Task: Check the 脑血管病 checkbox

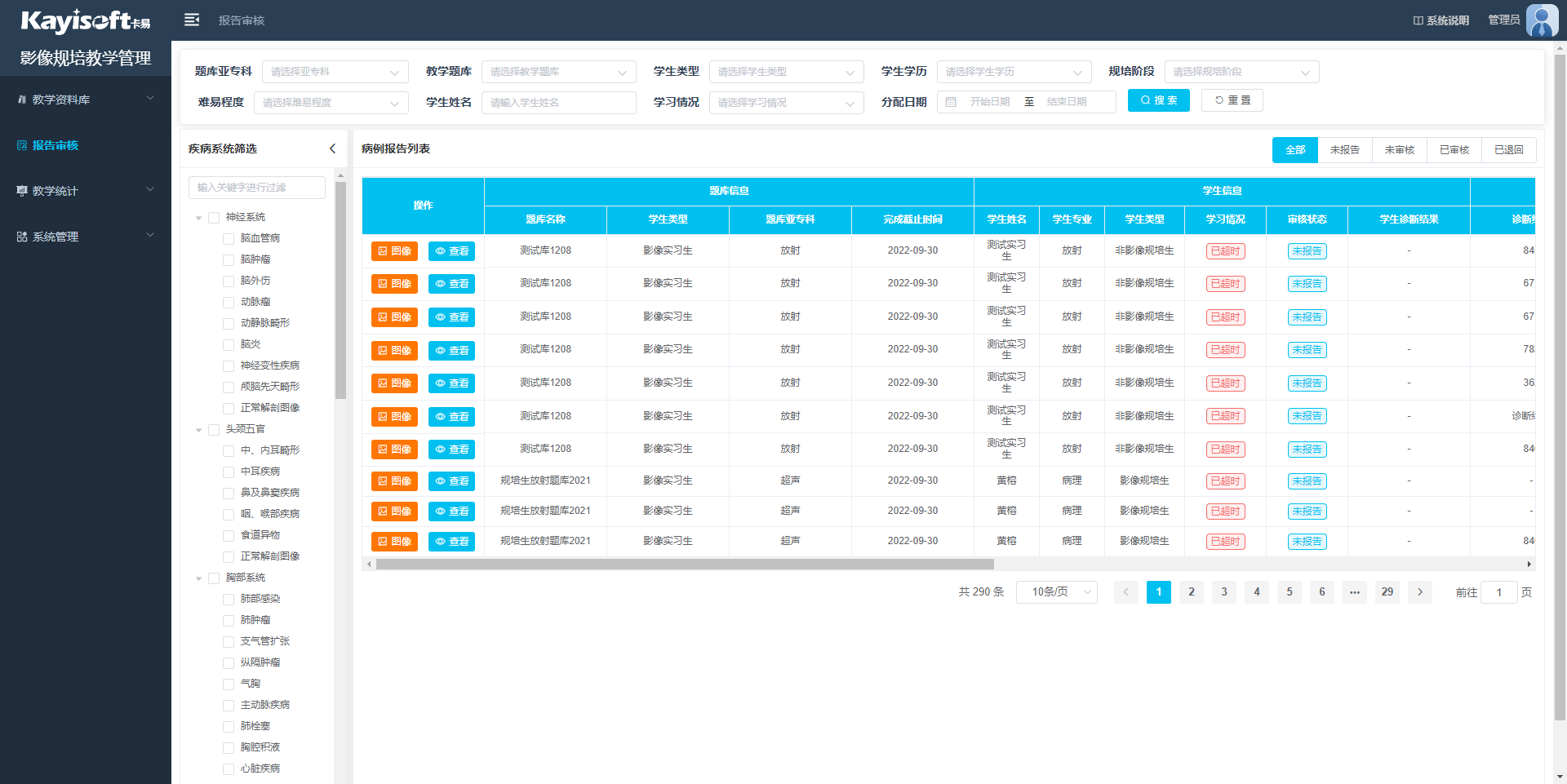Action: tap(229, 238)
